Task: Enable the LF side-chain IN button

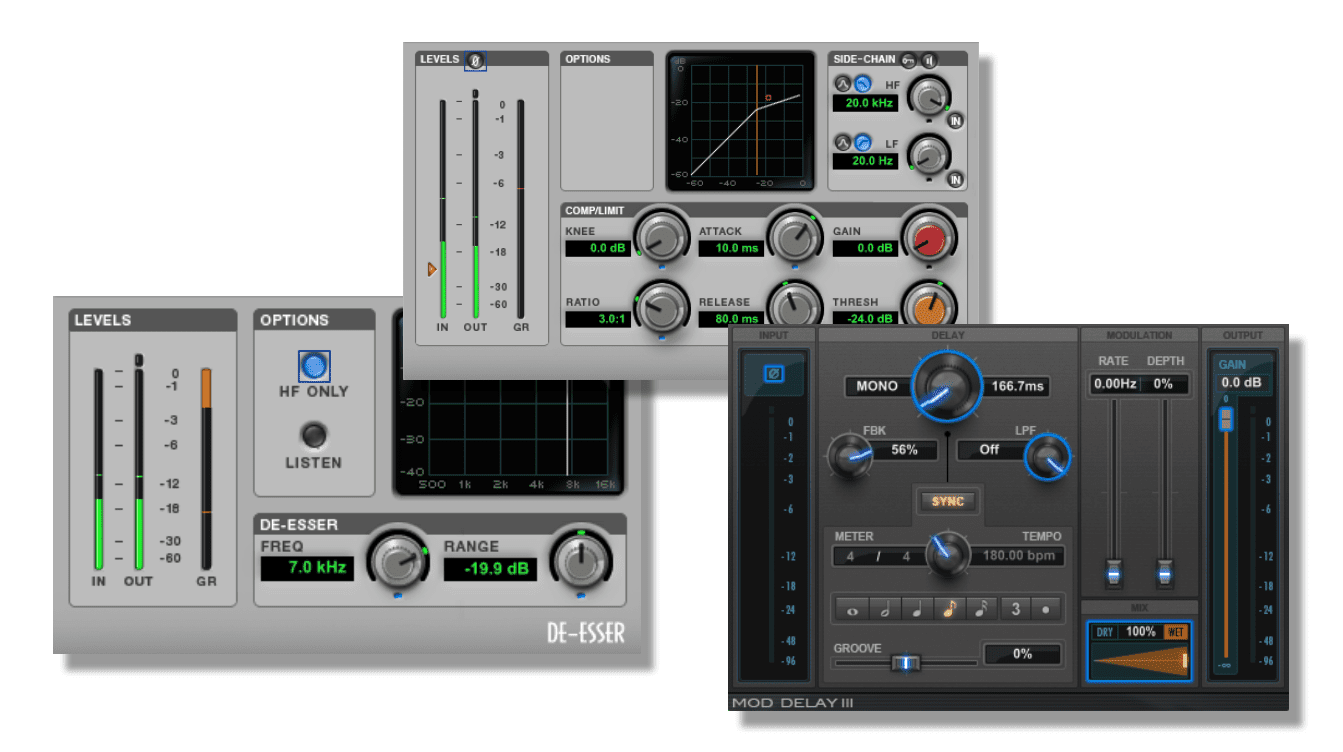Action: tap(955, 180)
